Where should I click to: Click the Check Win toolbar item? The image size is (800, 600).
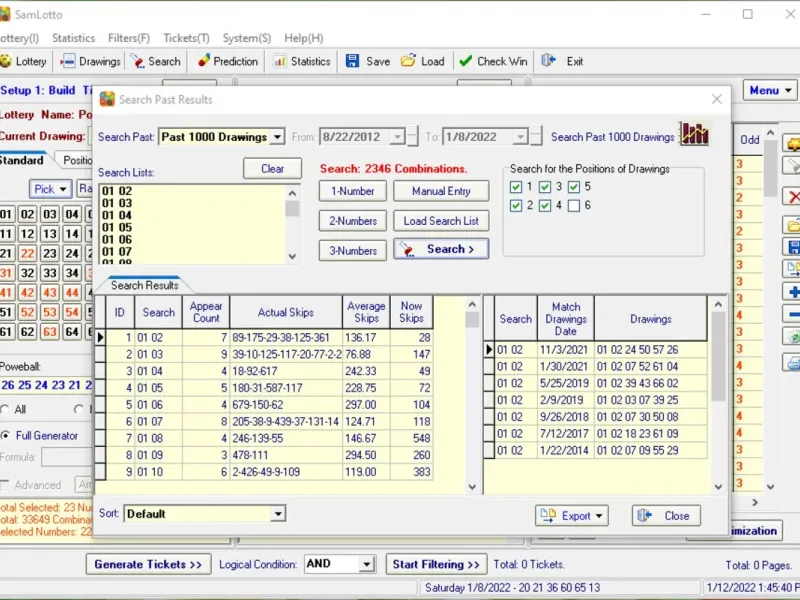click(x=493, y=61)
